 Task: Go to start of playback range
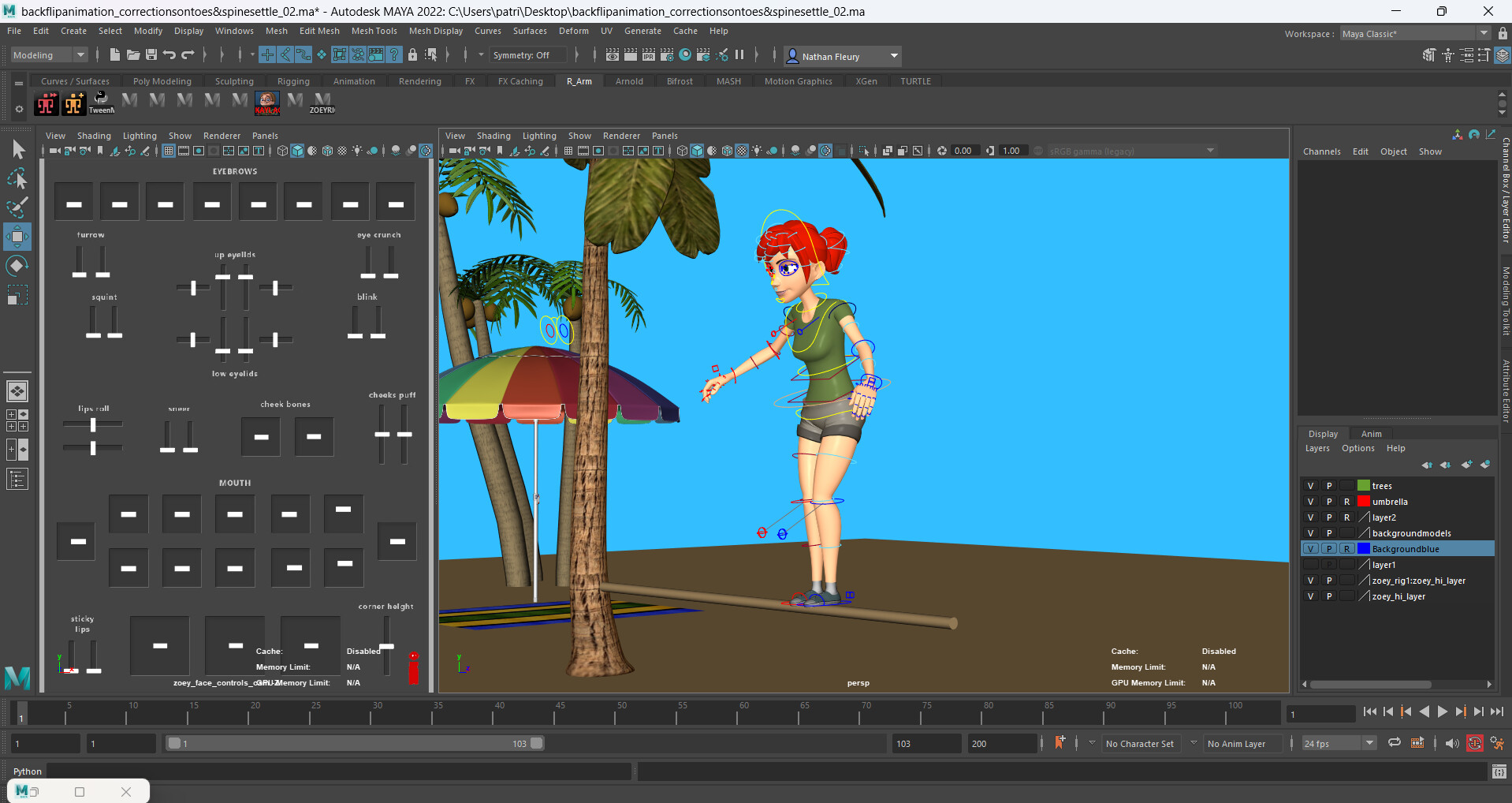click(1369, 711)
